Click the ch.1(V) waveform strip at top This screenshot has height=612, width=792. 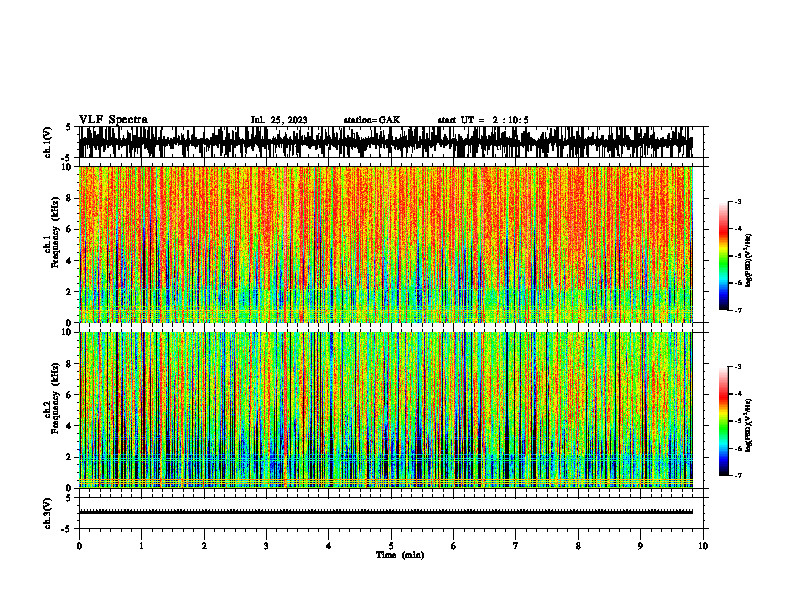(x=386, y=142)
